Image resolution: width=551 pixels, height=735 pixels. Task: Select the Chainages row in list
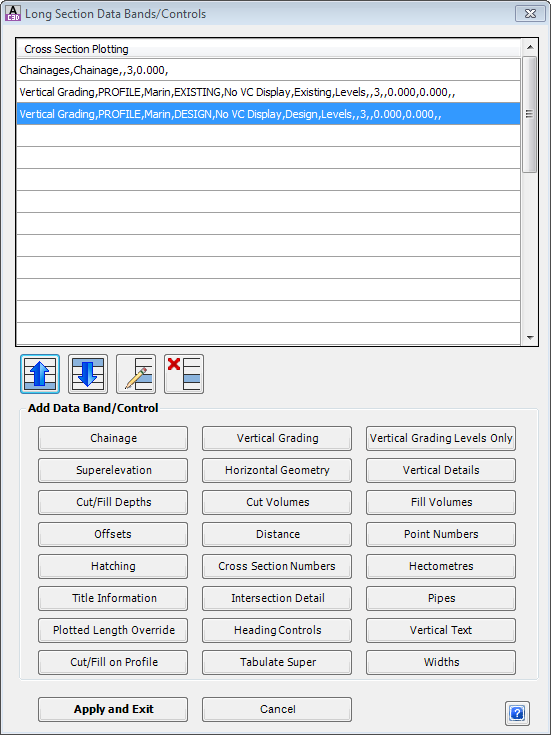pyautogui.click(x=268, y=70)
